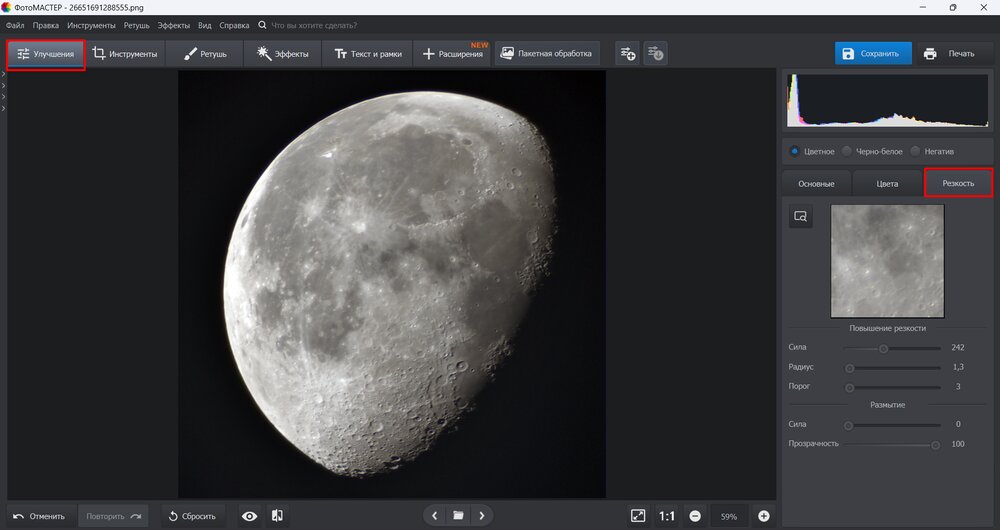Click the Сбросить reset button

[191, 516]
